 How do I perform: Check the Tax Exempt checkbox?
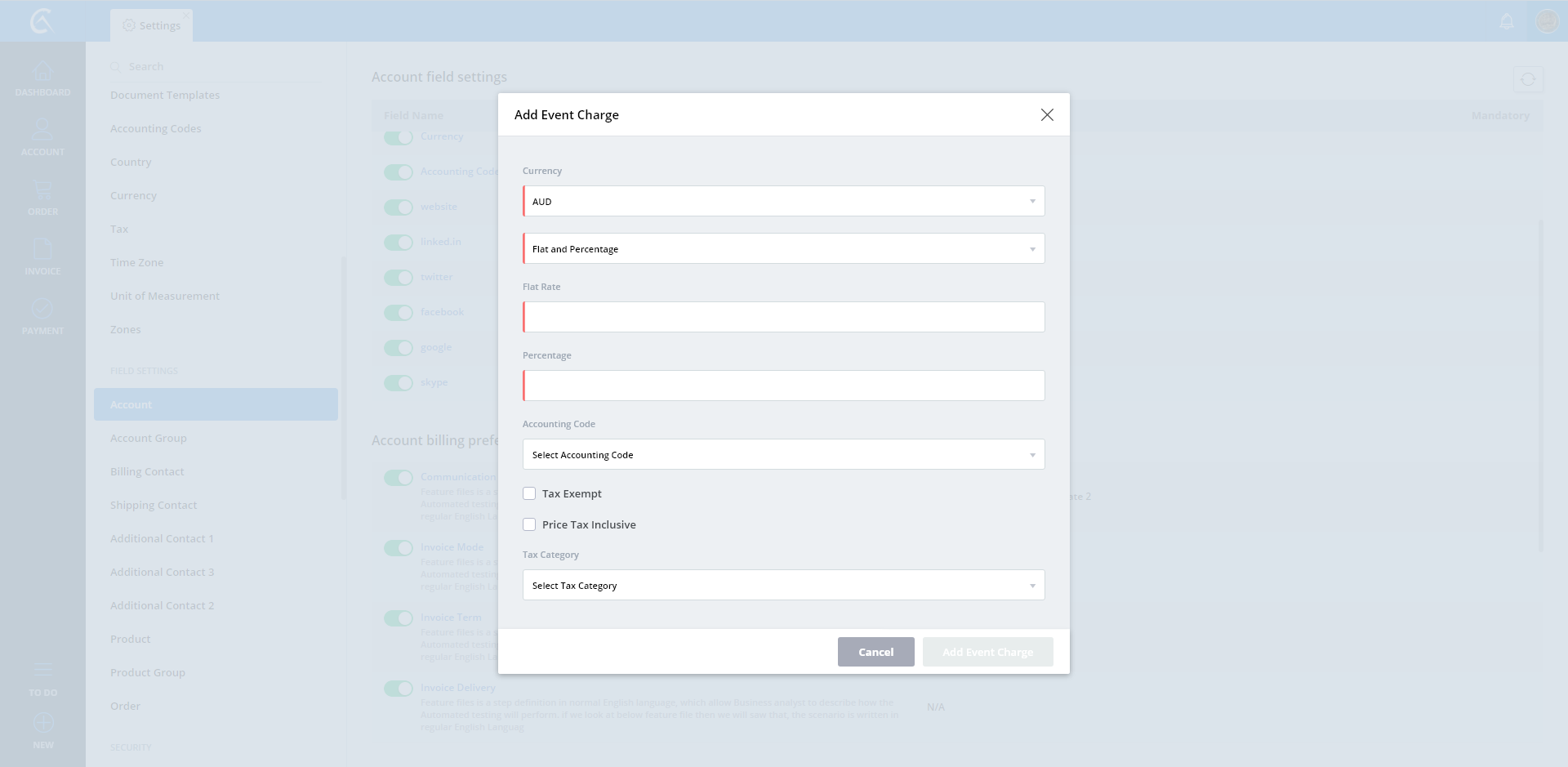(x=529, y=493)
